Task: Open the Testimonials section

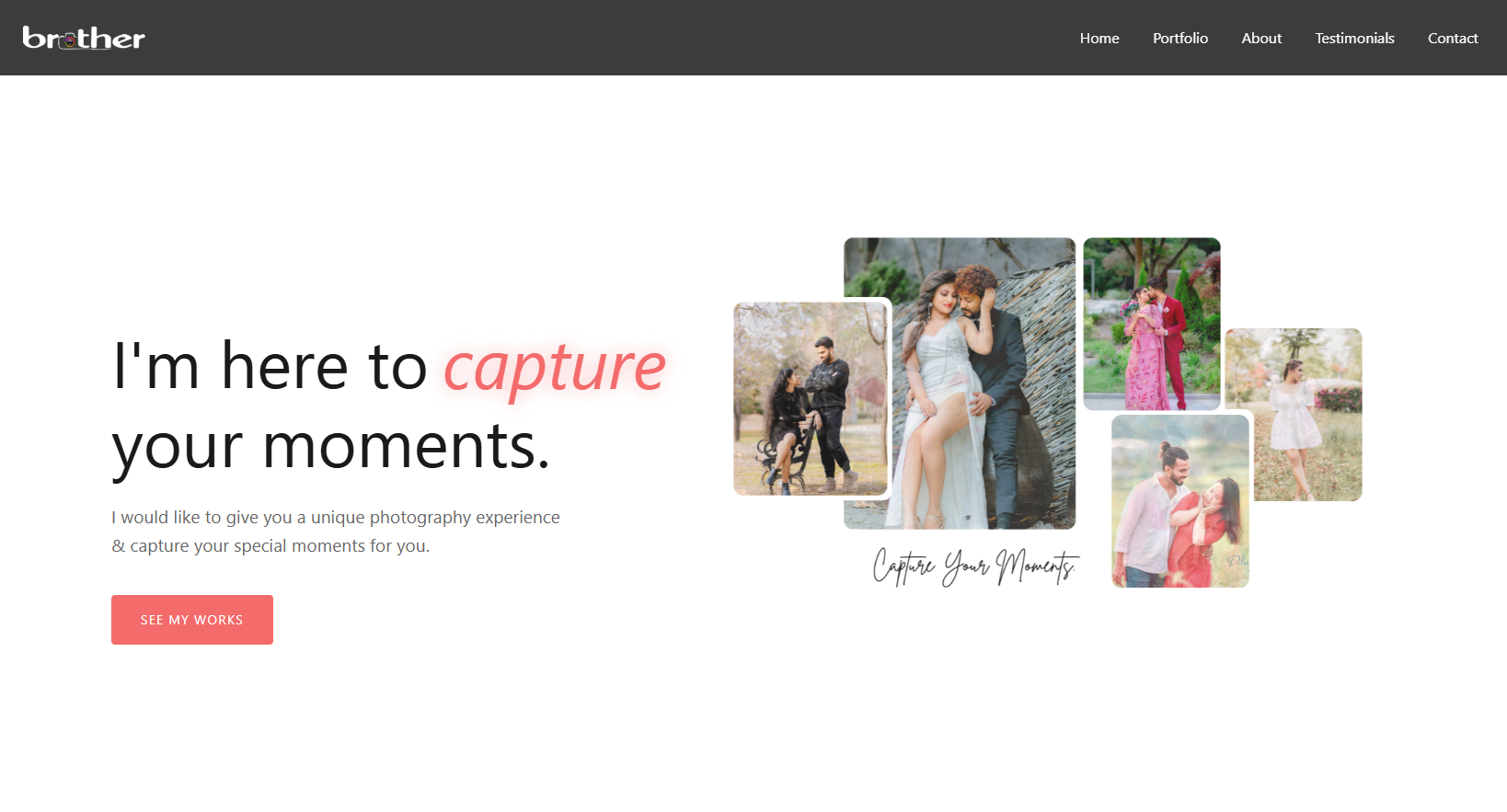Action: 1354,38
